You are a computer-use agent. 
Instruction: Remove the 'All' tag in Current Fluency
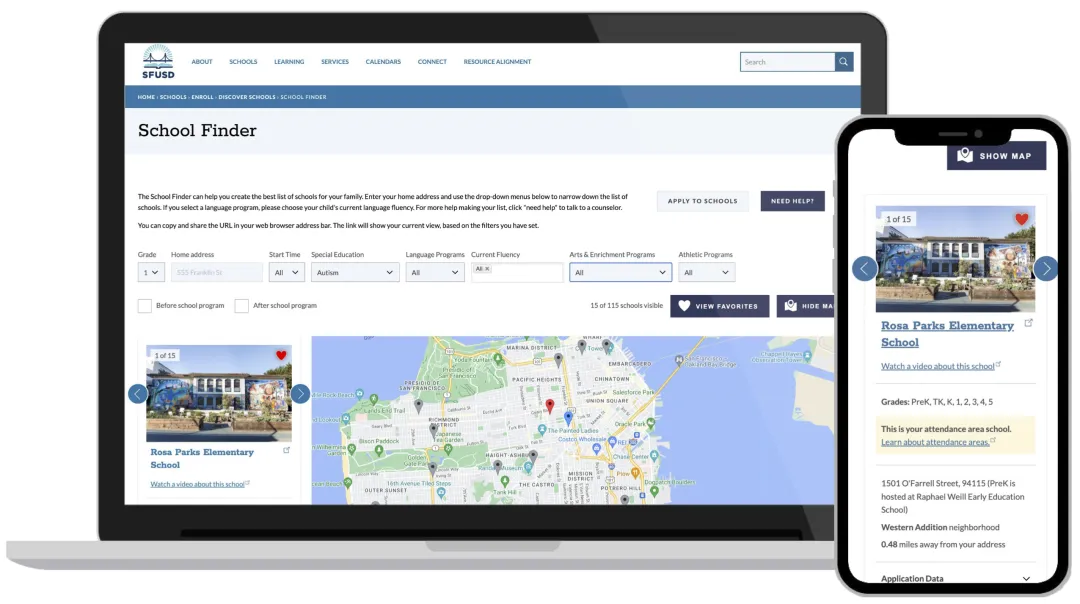point(488,269)
